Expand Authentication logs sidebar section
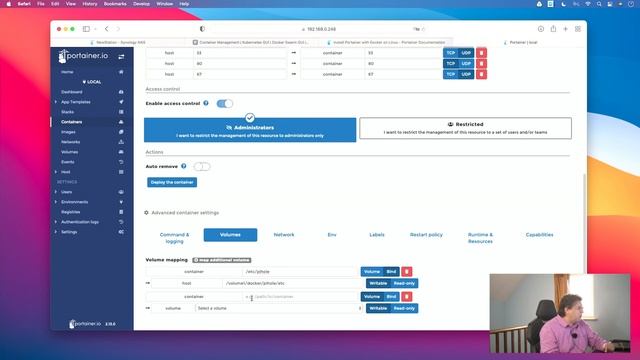Viewport: 640px width, 360px height. (56, 222)
